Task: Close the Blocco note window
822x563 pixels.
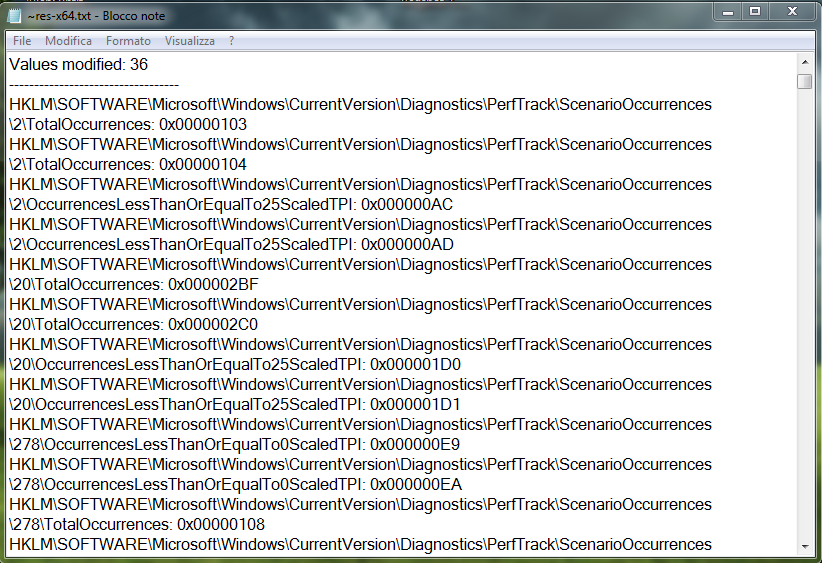Action: pos(793,12)
